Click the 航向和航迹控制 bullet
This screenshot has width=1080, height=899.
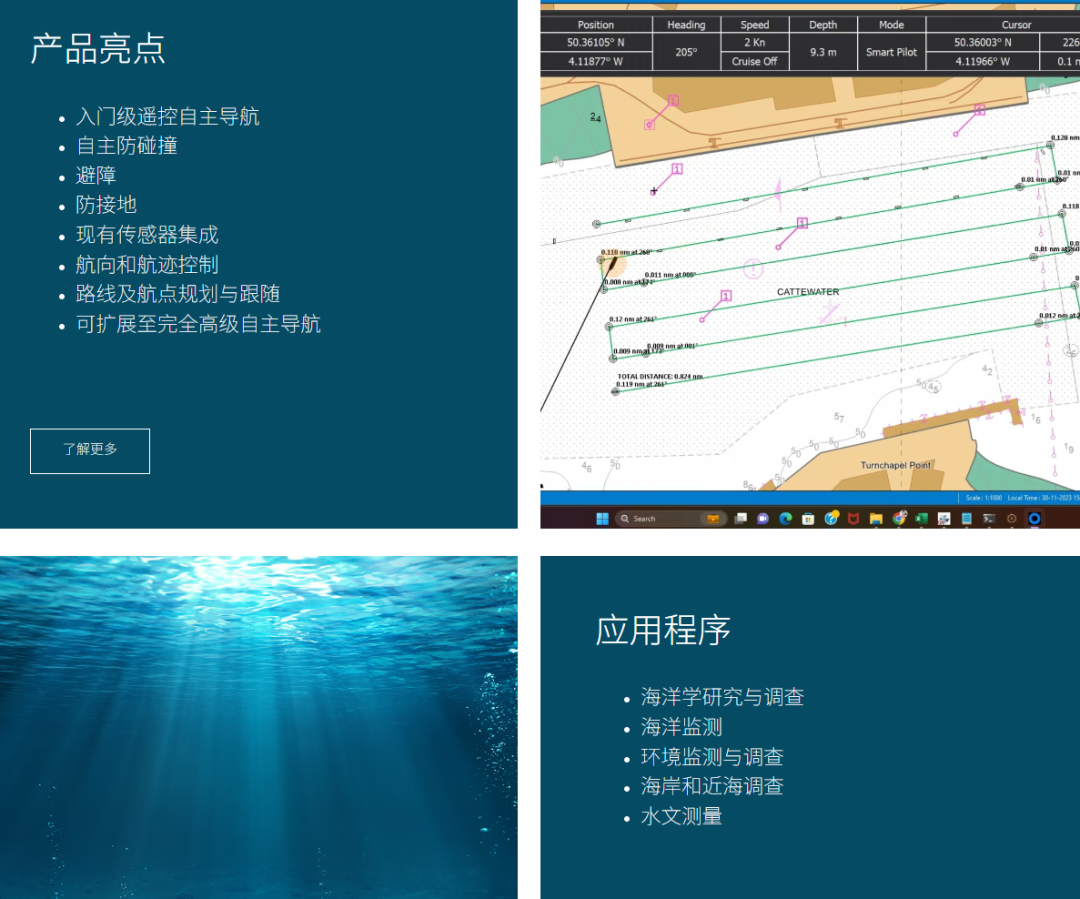(147, 265)
